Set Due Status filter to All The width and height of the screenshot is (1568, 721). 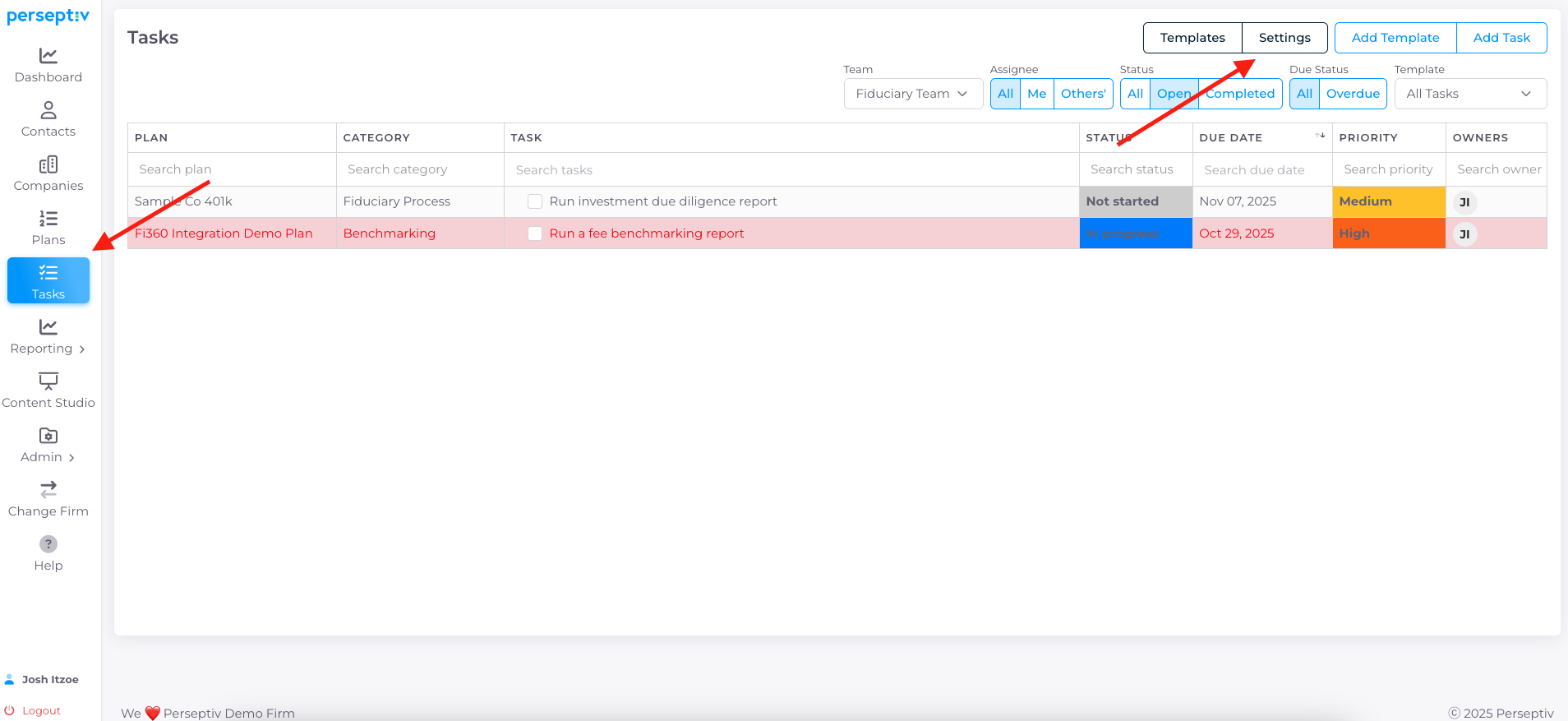(1304, 94)
